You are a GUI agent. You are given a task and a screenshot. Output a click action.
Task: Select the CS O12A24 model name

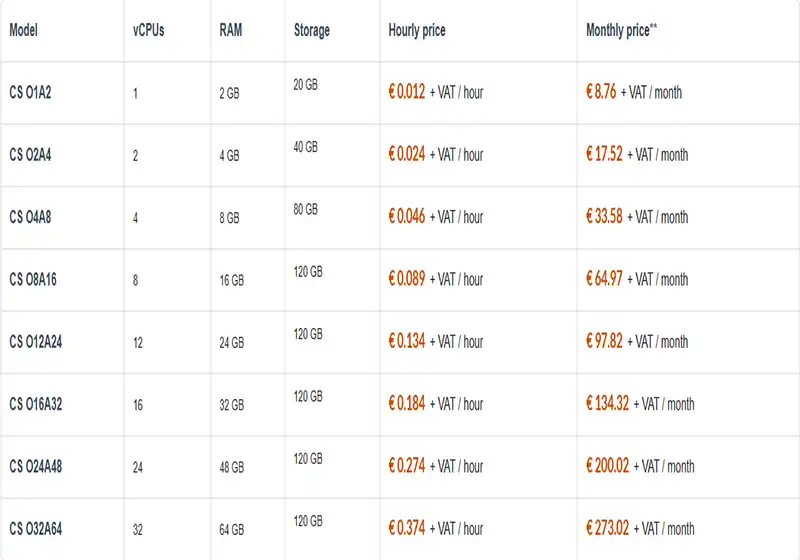tap(37, 341)
